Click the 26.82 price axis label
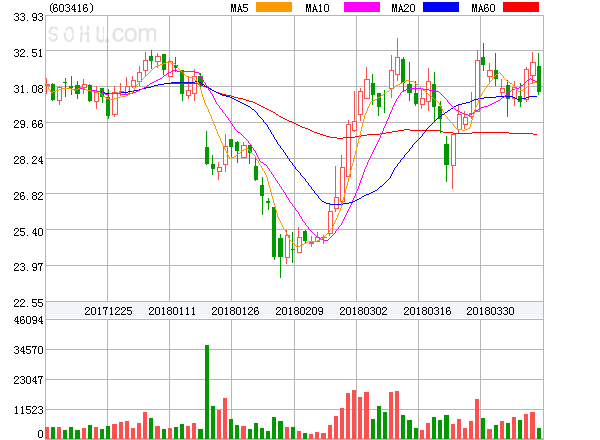The width and height of the screenshot is (600, 440). pos(28,196)
